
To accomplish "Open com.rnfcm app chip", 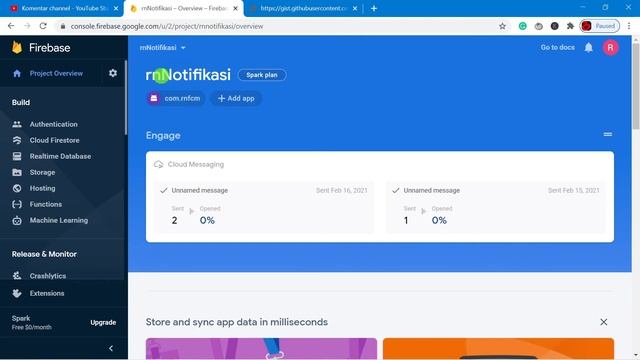I will 176,98.
